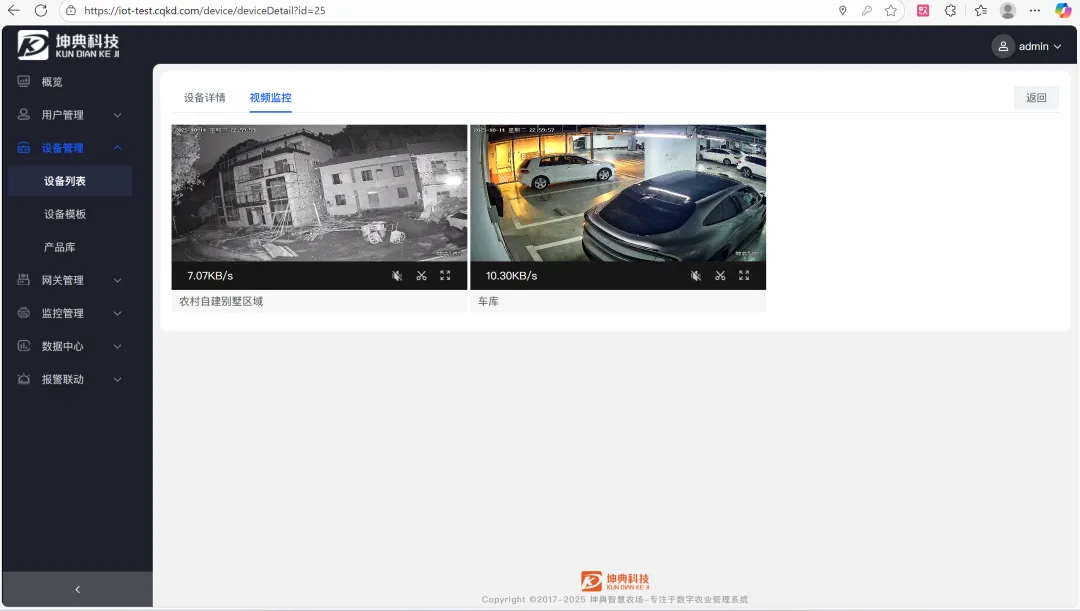Screen dimensions: 1080x611
Task: Click the admin user avatar icon
Action: pos(1003,46)
